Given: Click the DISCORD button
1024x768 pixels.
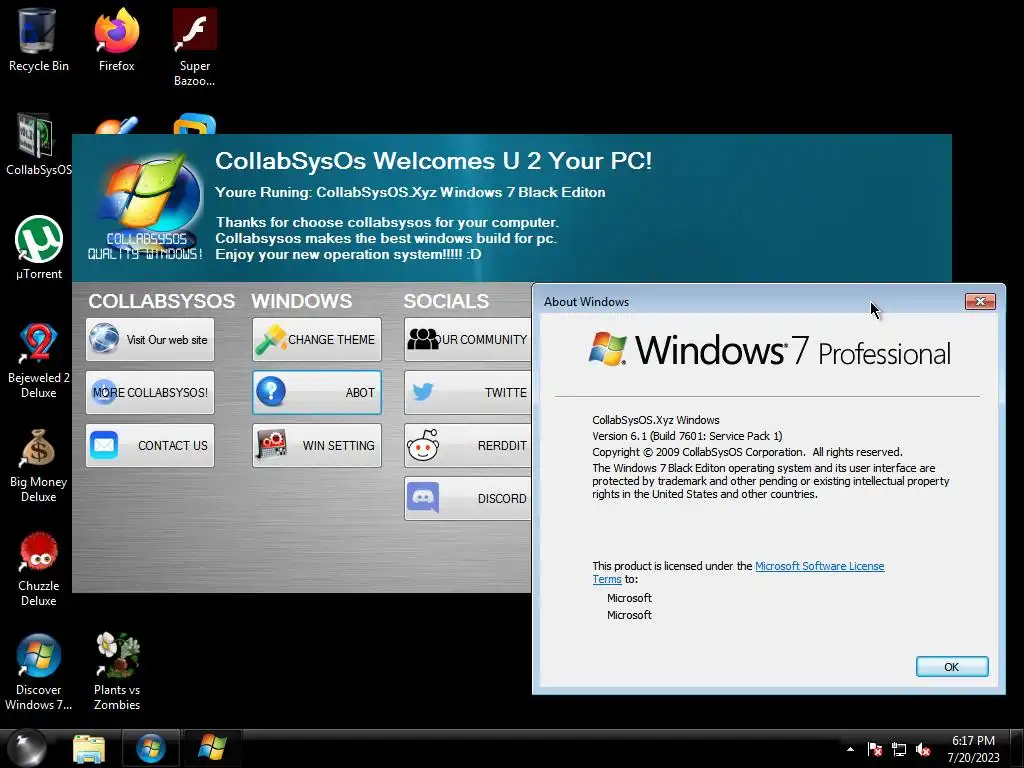Looking at the screenshot, I should tap(468, 498).
